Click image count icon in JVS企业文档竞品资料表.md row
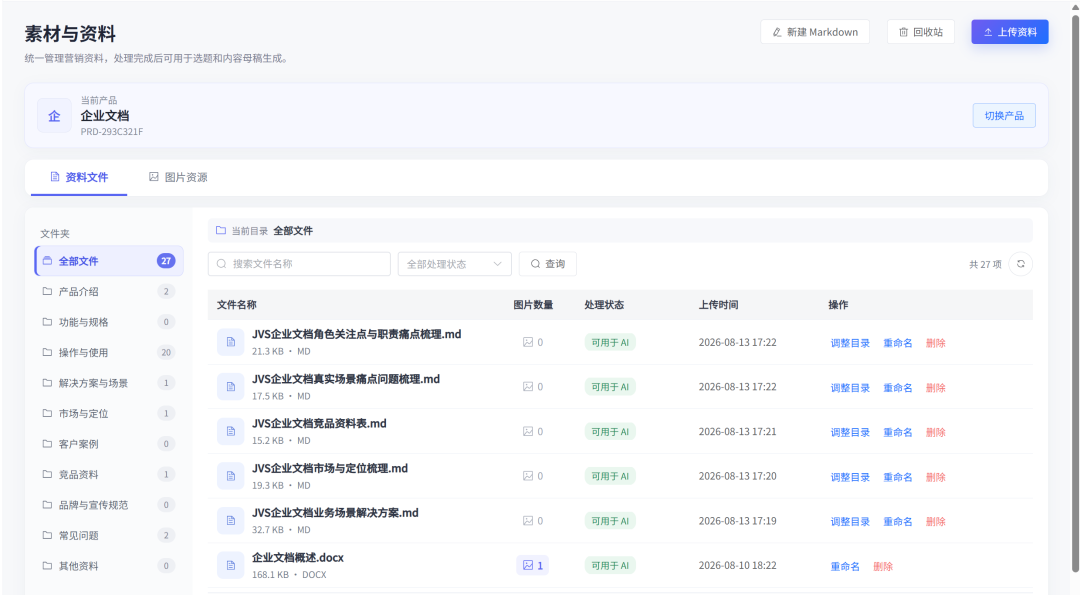This screenshot has width=1080, height=595. pos(528,432)
